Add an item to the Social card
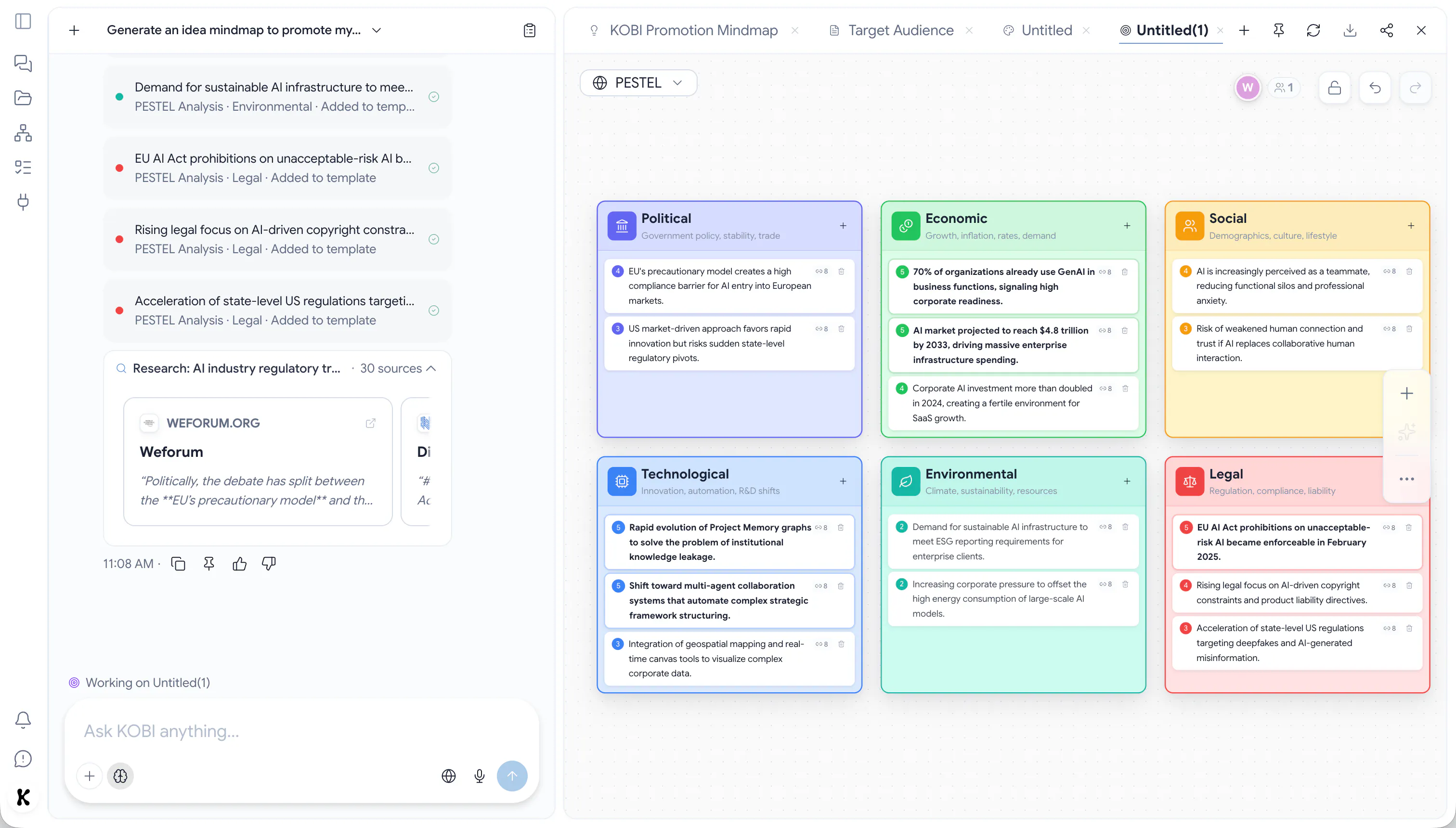1456x828 pixels. (1411, 226)
